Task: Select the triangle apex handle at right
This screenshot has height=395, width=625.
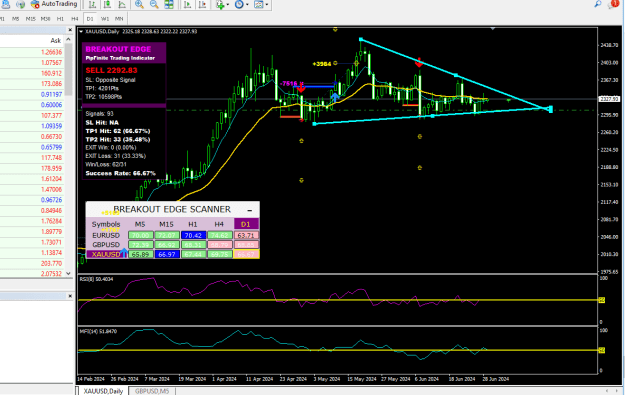Action: coord(550,109)
